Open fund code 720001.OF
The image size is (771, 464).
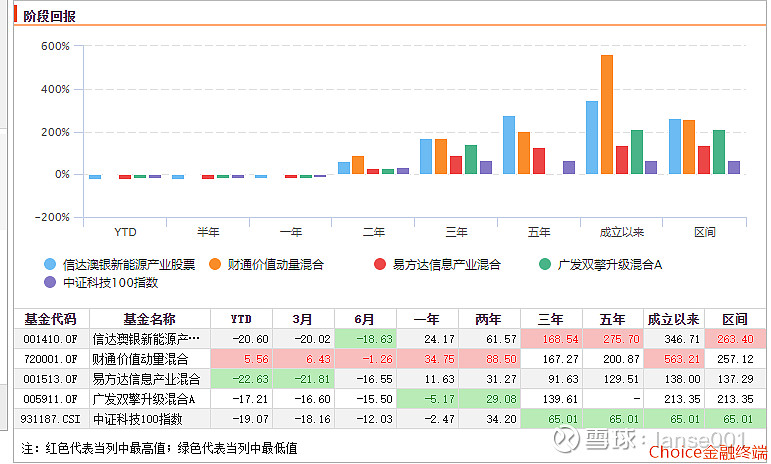50,359
